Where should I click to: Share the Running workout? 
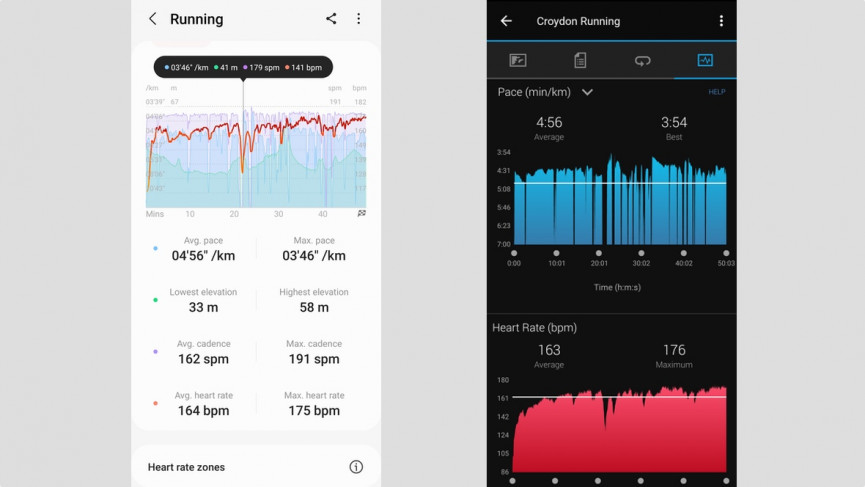[x=331, y=19]
